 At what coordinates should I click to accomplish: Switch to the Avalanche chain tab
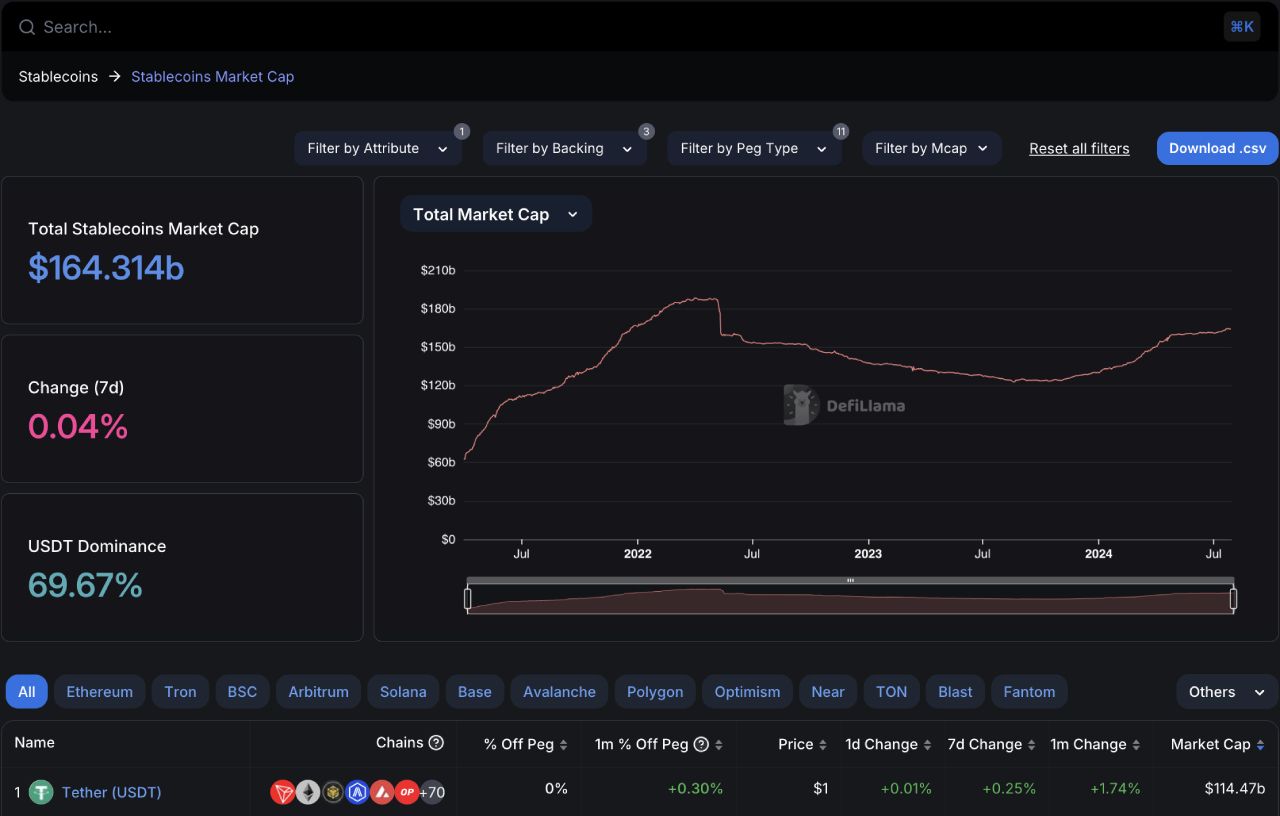pyautogui.click(x=559, y=692)
